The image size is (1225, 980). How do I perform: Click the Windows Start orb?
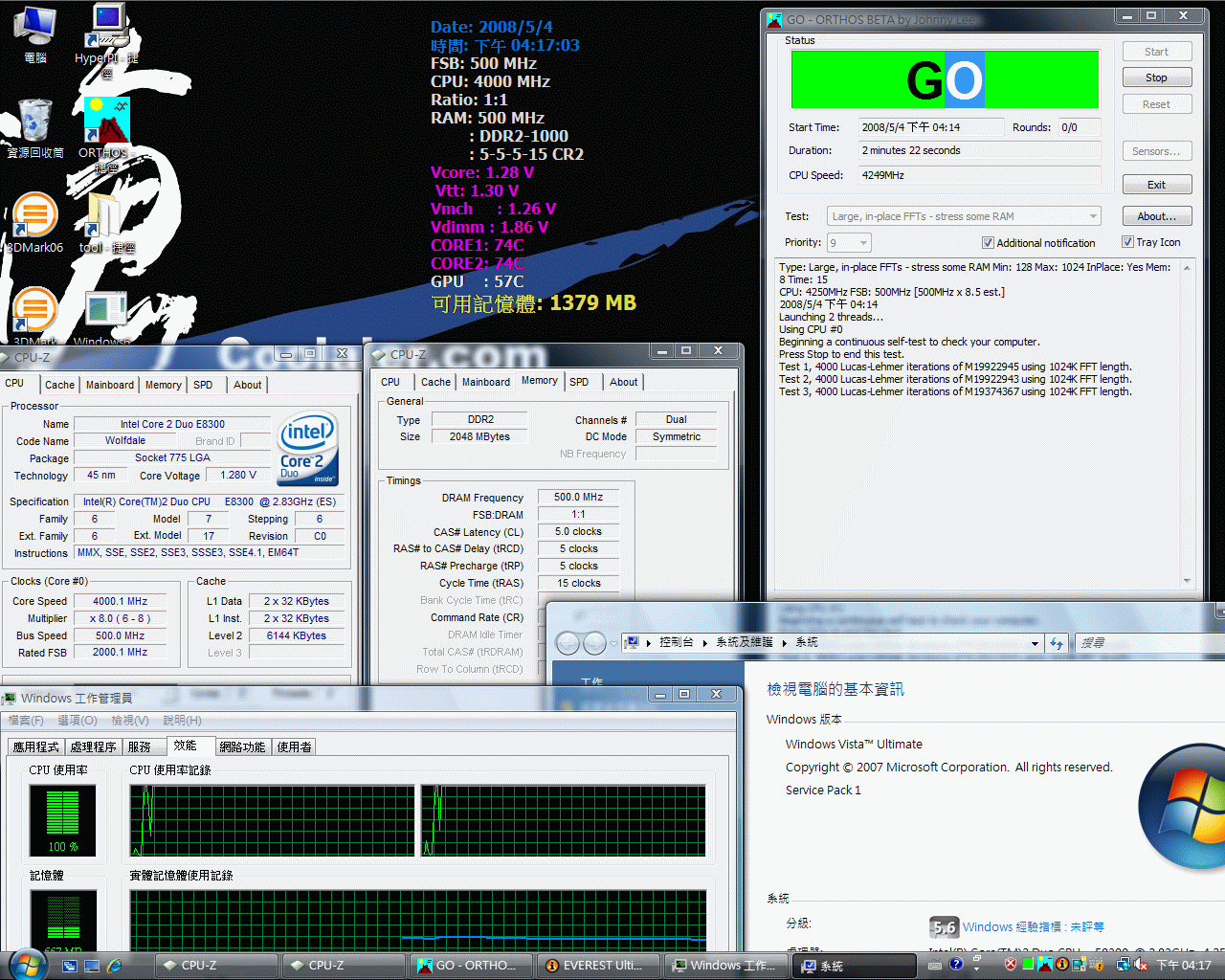click(x=27, y=964)
